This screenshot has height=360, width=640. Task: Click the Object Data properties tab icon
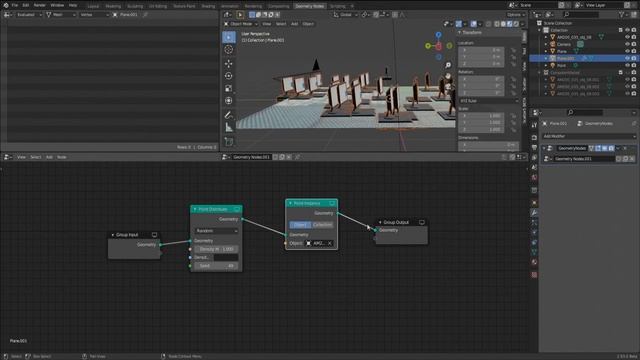click(x=534, y=252)
